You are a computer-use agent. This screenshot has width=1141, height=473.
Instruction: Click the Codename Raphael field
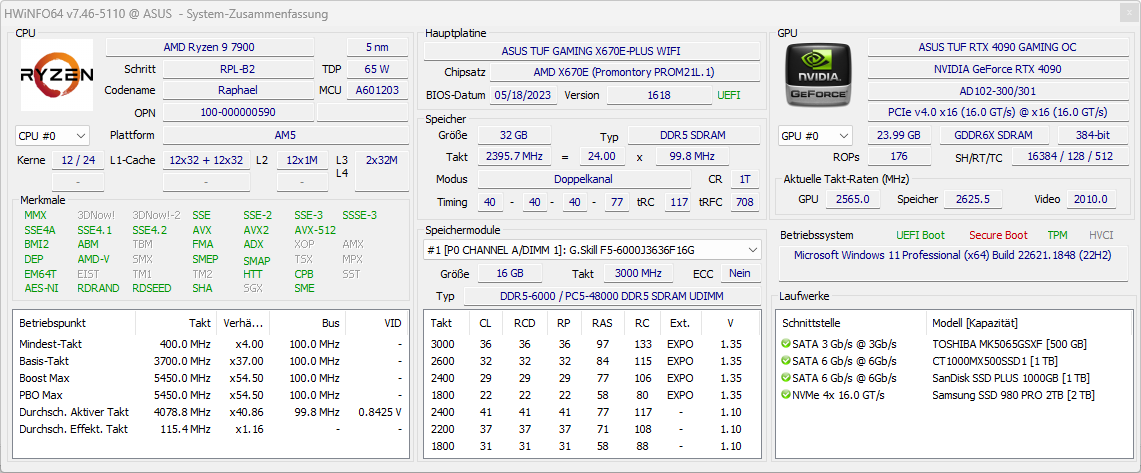pos(238,90)
